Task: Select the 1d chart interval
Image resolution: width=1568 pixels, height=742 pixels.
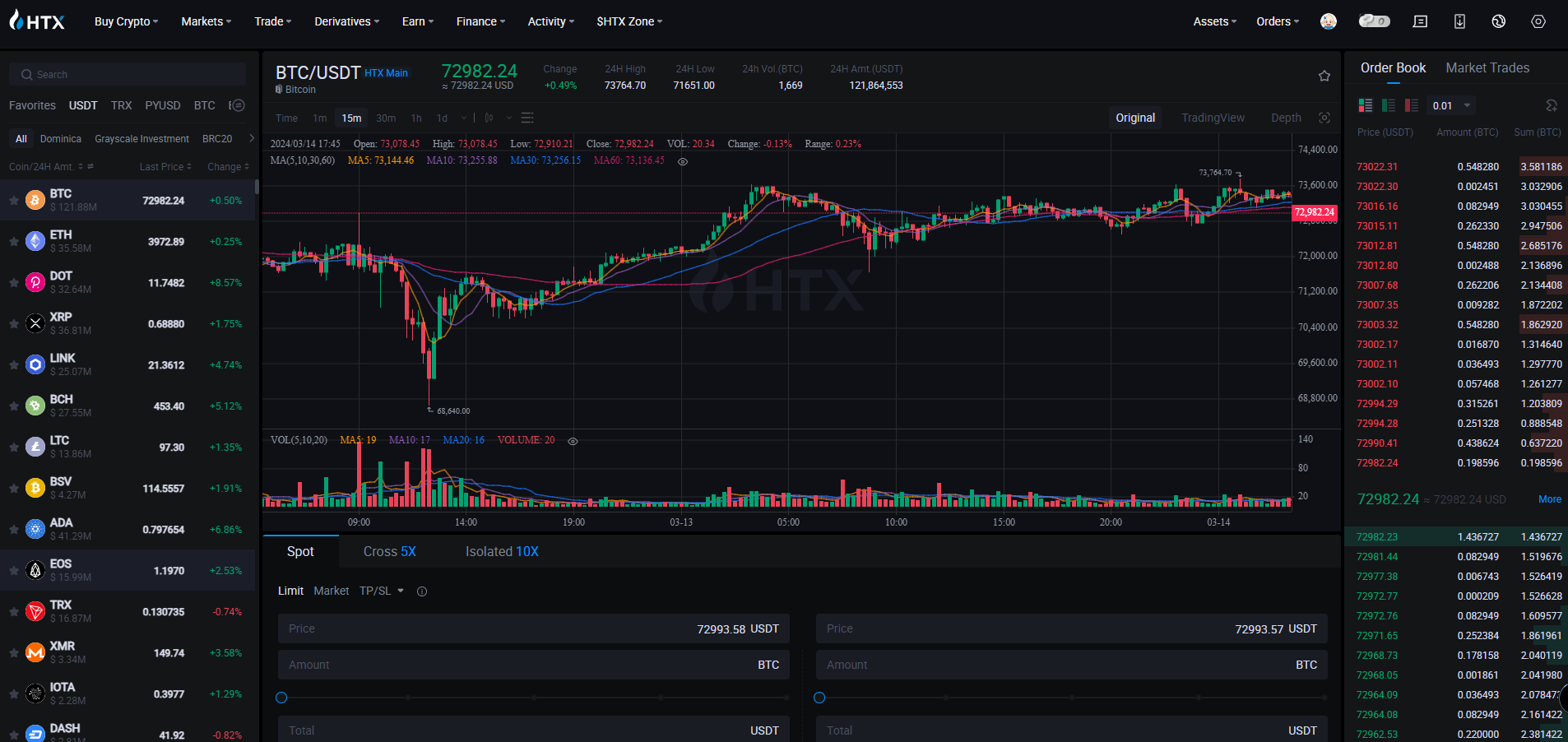Action: point(443,118)
